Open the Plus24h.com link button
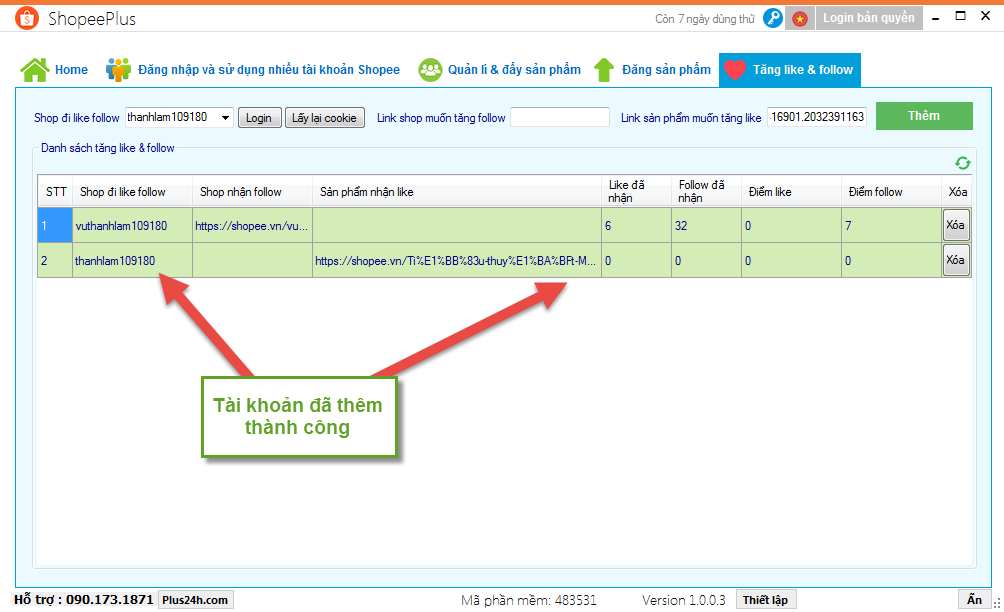This screenshot has height=612, width=1004. tap(195, 600)
